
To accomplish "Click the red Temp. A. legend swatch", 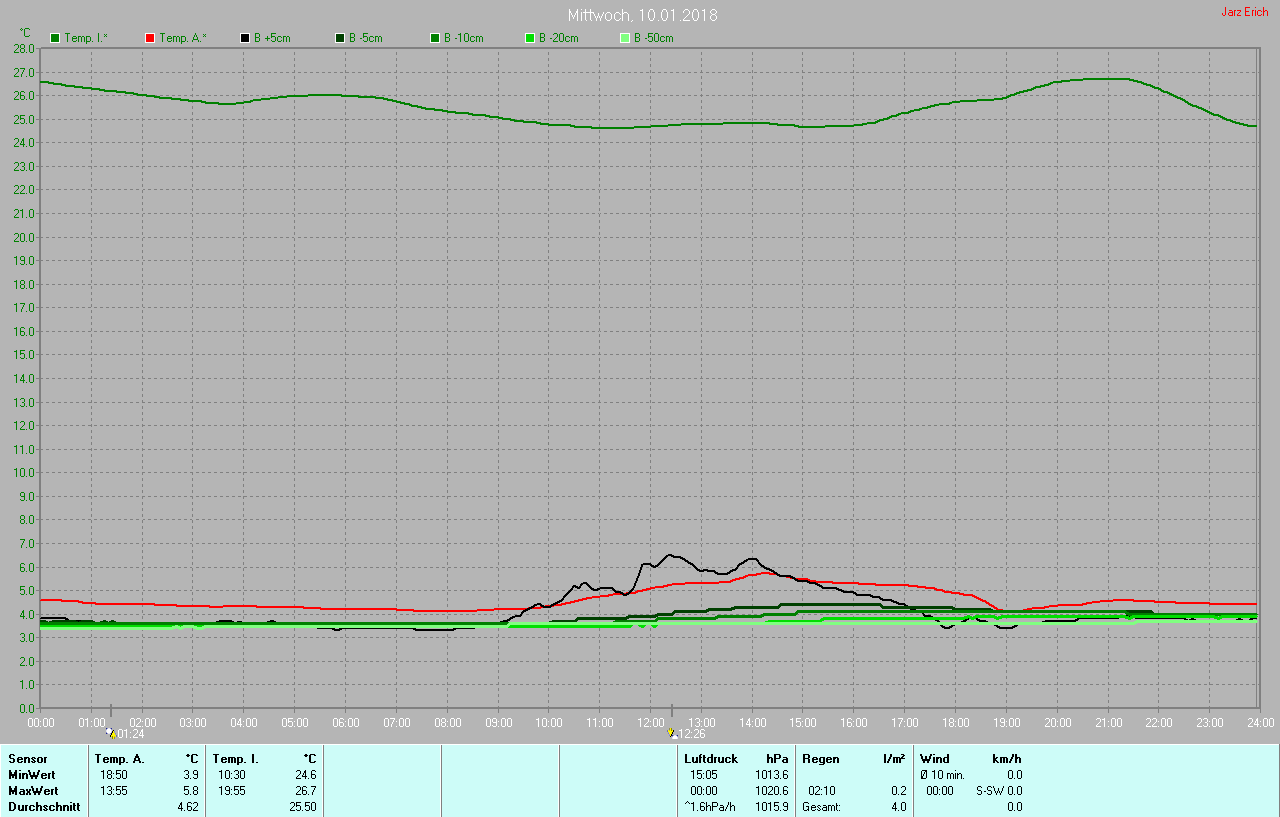I will coord(150,38).
